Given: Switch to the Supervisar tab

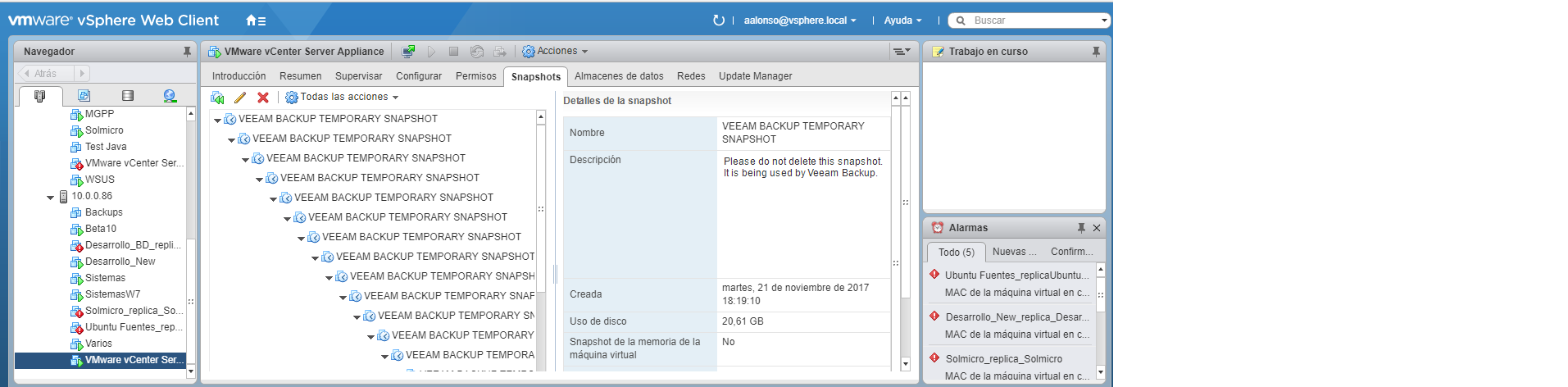Looking at the screenshot, I should 358,76.
